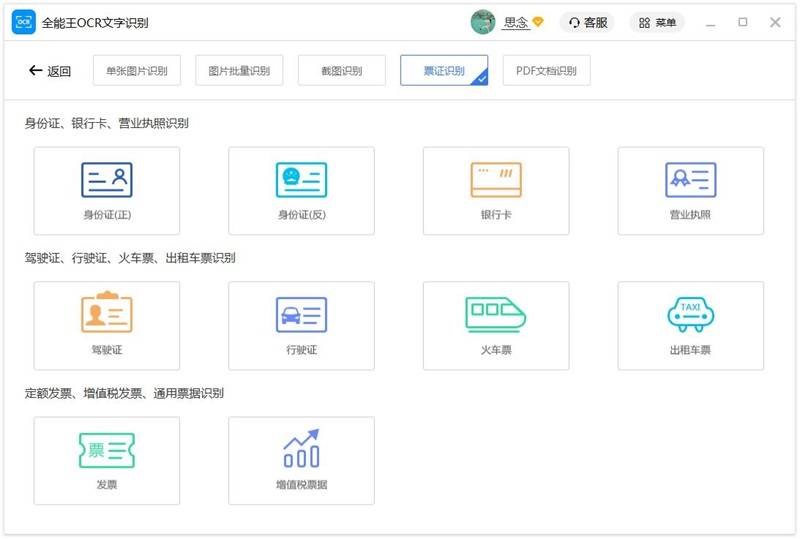Open the user avatar picture

pyautogui.click(x=483, y=22)
